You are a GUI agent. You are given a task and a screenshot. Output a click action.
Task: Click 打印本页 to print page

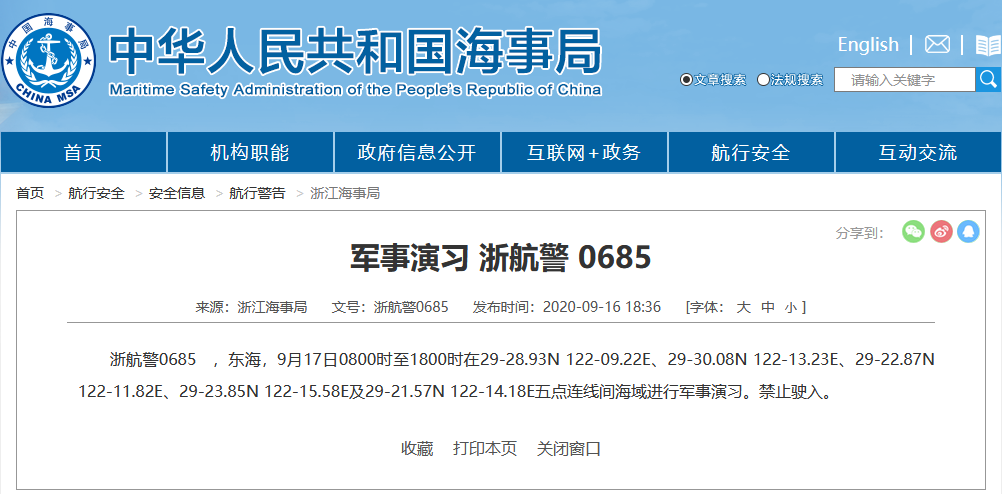(x=485, y=449)
